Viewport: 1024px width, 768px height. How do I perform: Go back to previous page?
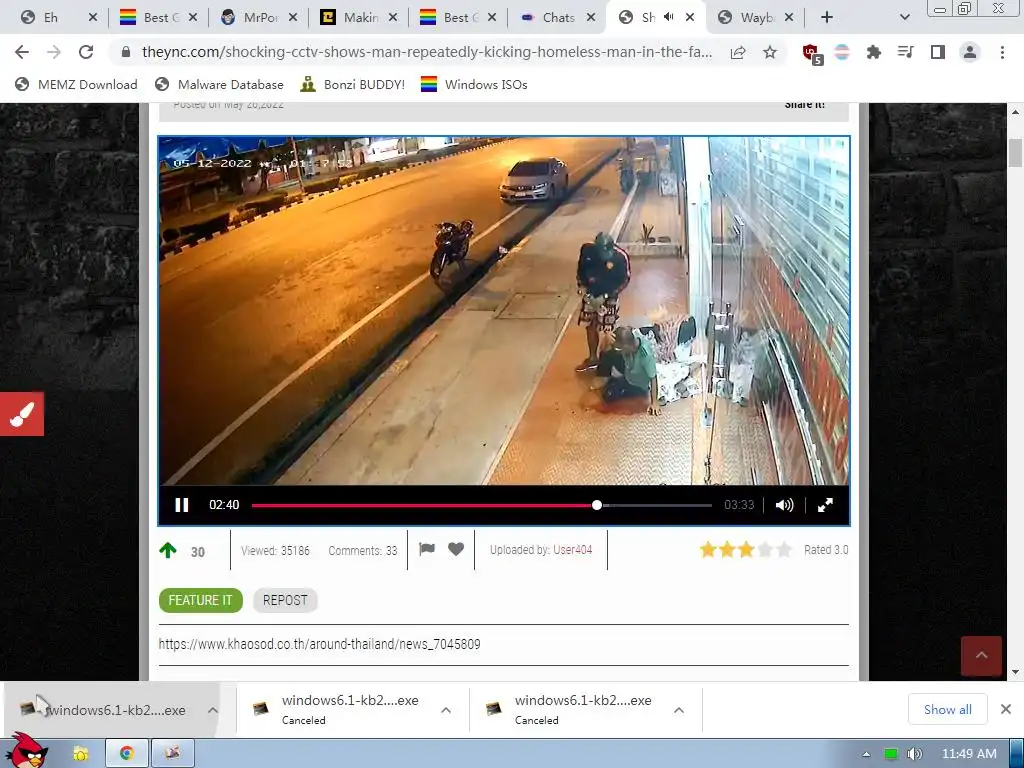pos(22,52)
